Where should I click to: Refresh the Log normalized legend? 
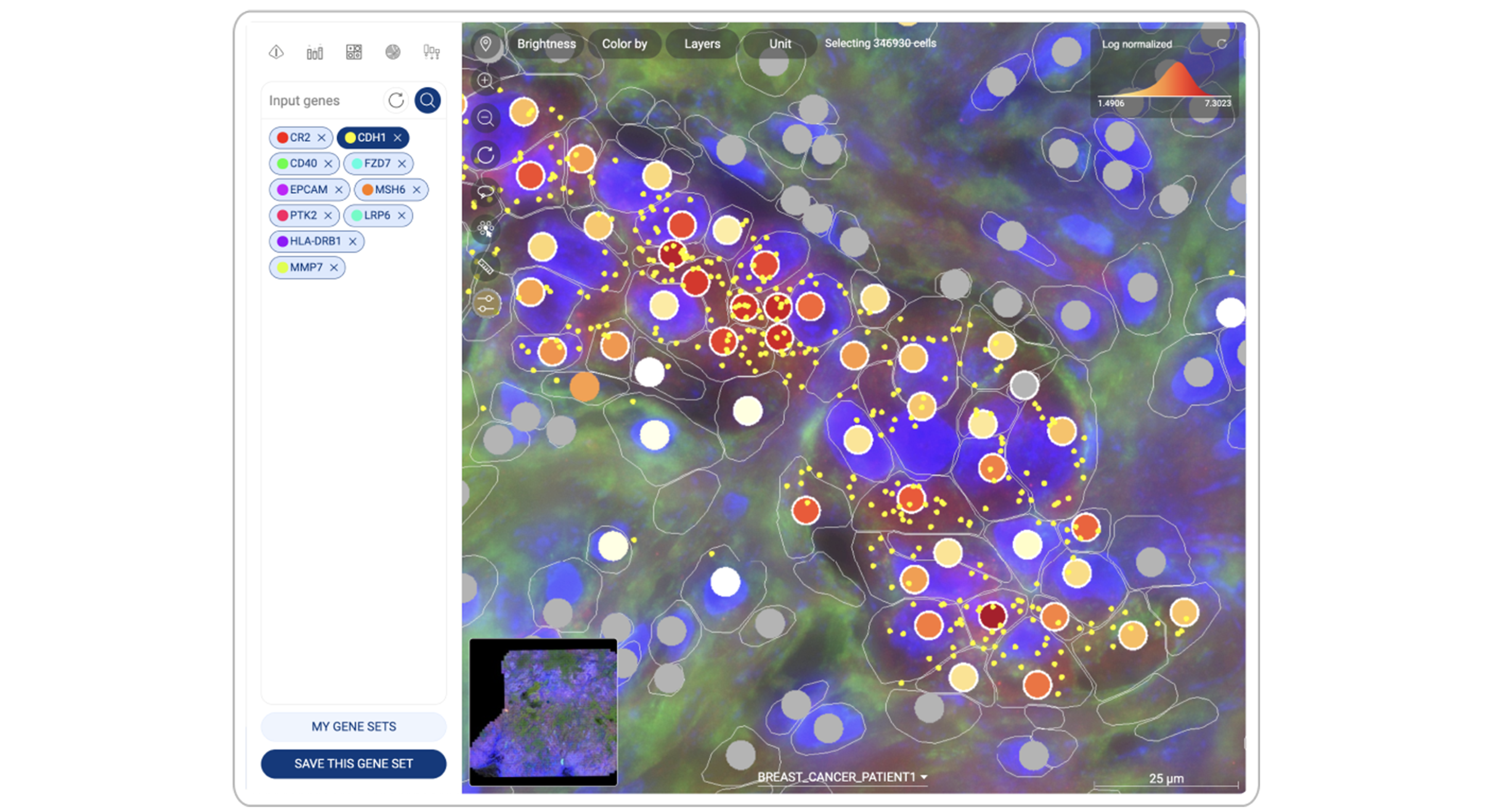(x=1222, y=44)
